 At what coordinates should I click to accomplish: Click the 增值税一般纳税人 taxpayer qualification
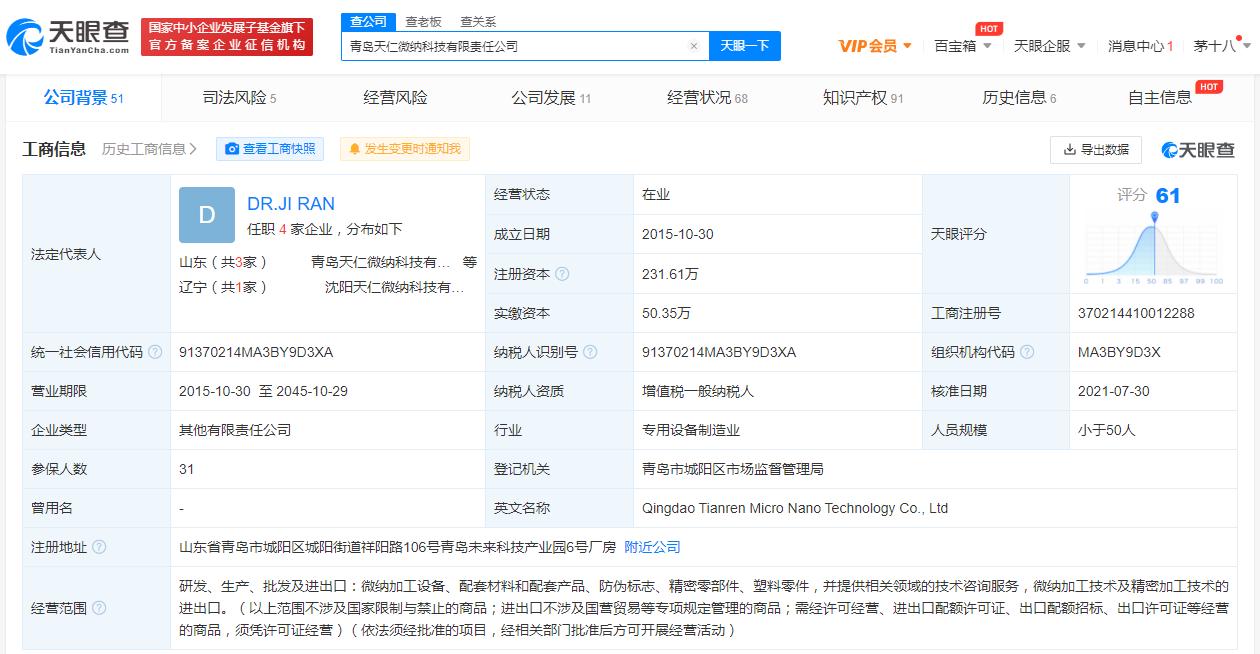pyautogui.click(x=698, y=391)
